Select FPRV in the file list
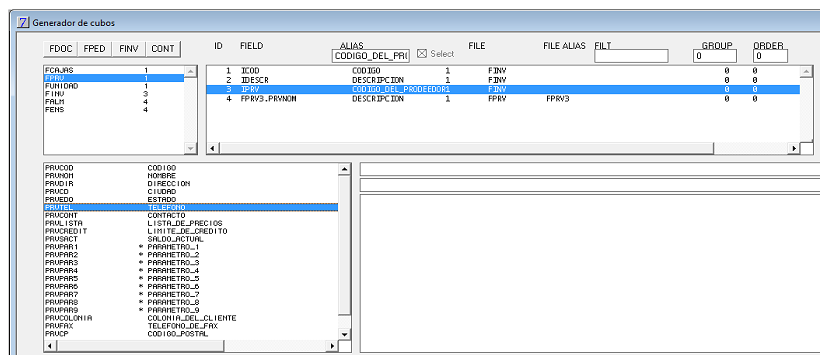This screenshot has width=836, height=362. point(114,78)
